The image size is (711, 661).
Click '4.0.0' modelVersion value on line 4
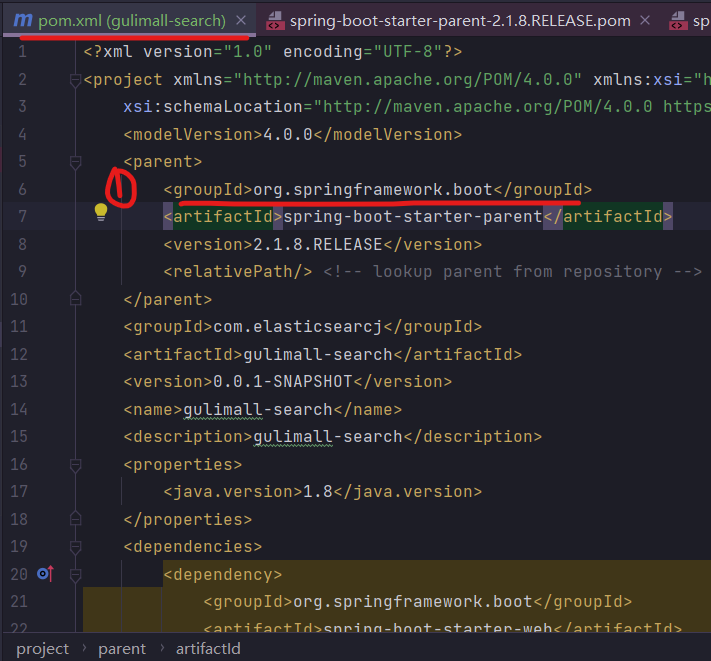(x=288, y=135)
